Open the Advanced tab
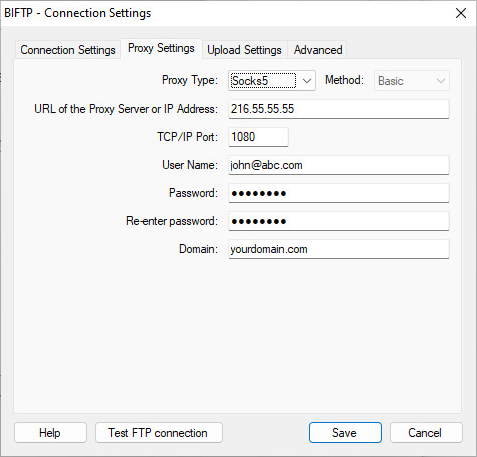 click(x=318, y=50)
